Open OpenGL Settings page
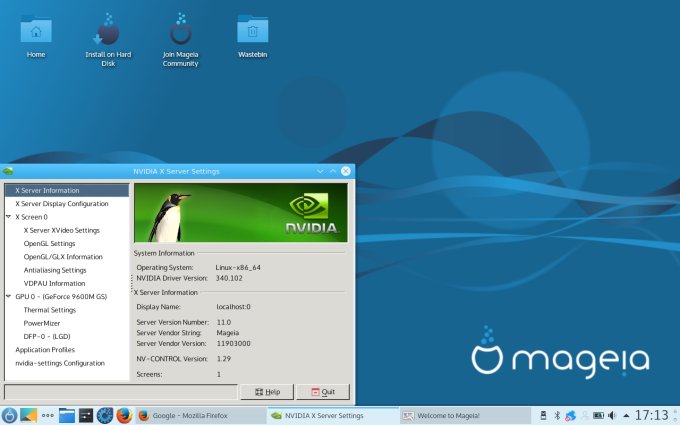Image resolution: width=680 pixels, height=425 pixels. [49, 243]
